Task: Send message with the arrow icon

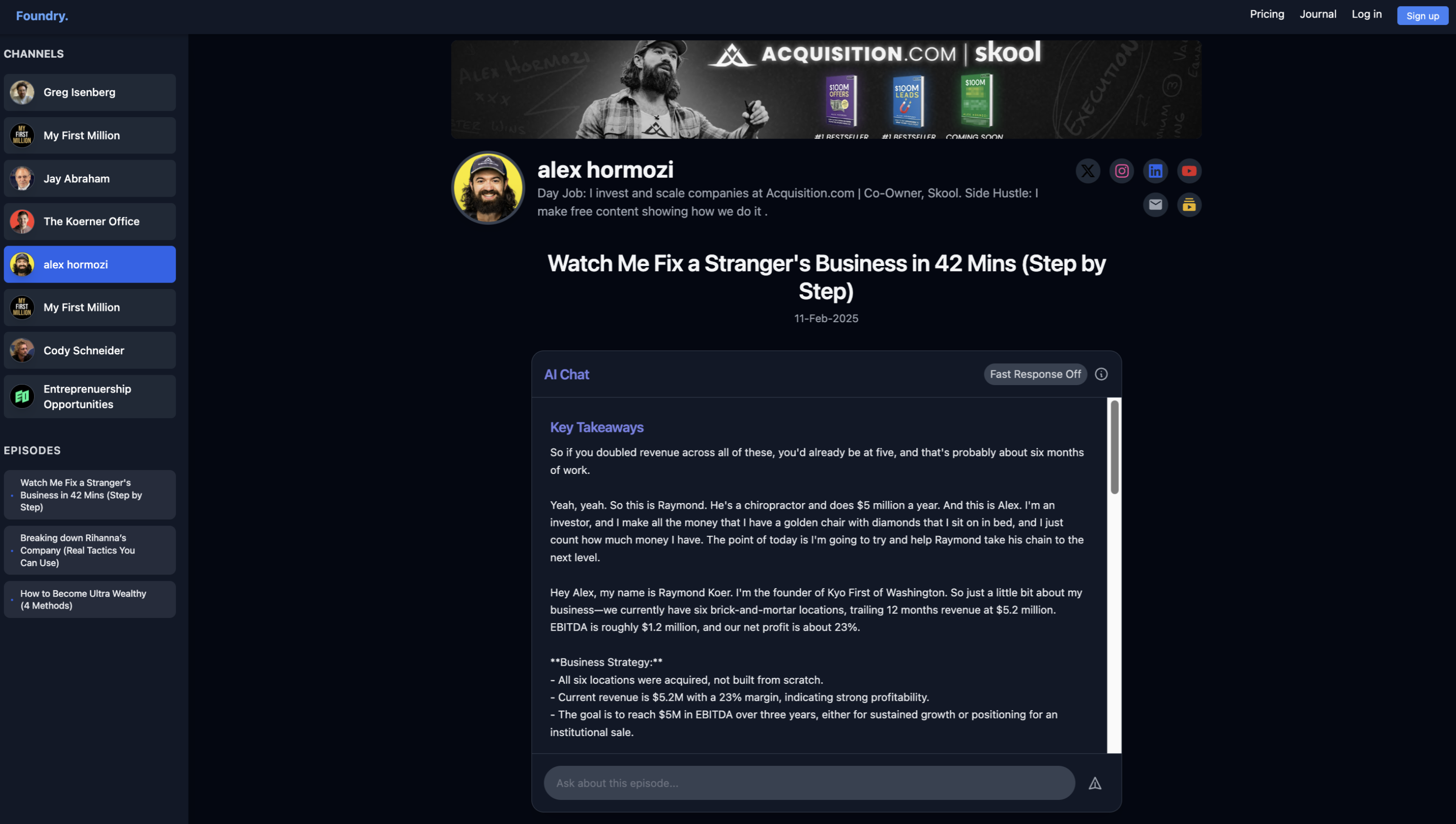Action: [1095, 783]
